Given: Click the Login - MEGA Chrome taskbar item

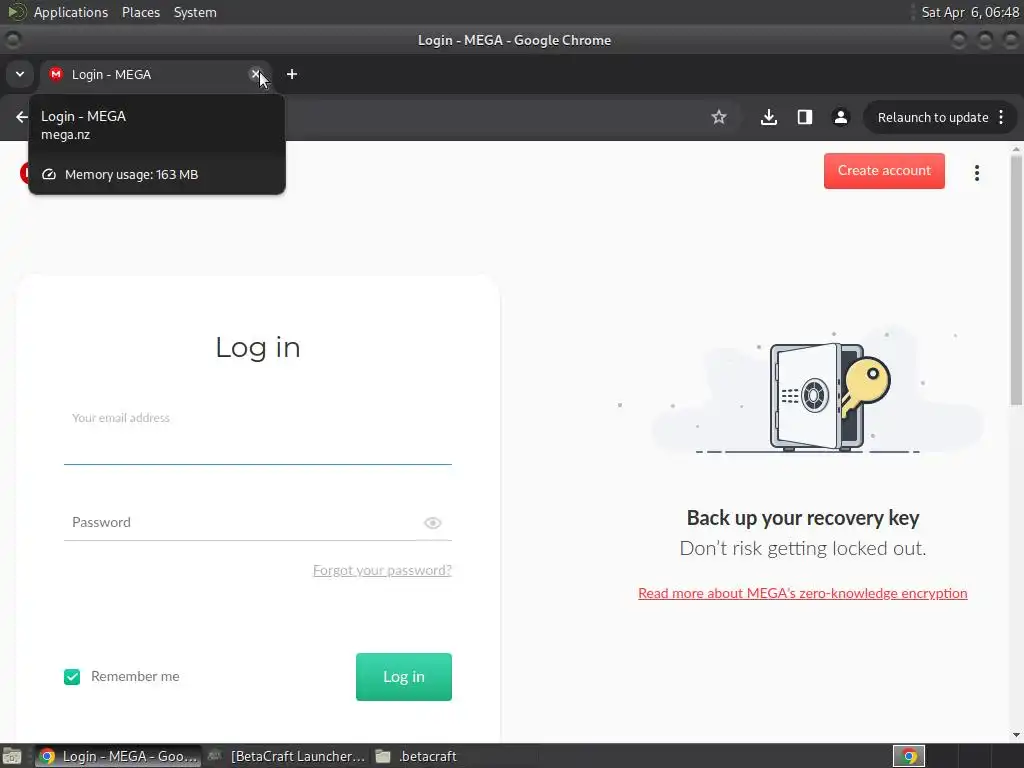Looking at the screenshot, I should 118,756.
